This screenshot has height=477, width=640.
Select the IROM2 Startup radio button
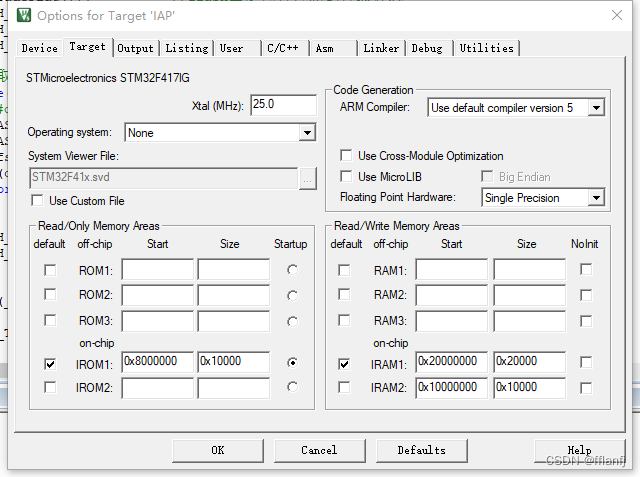click(x=292, y=386)
